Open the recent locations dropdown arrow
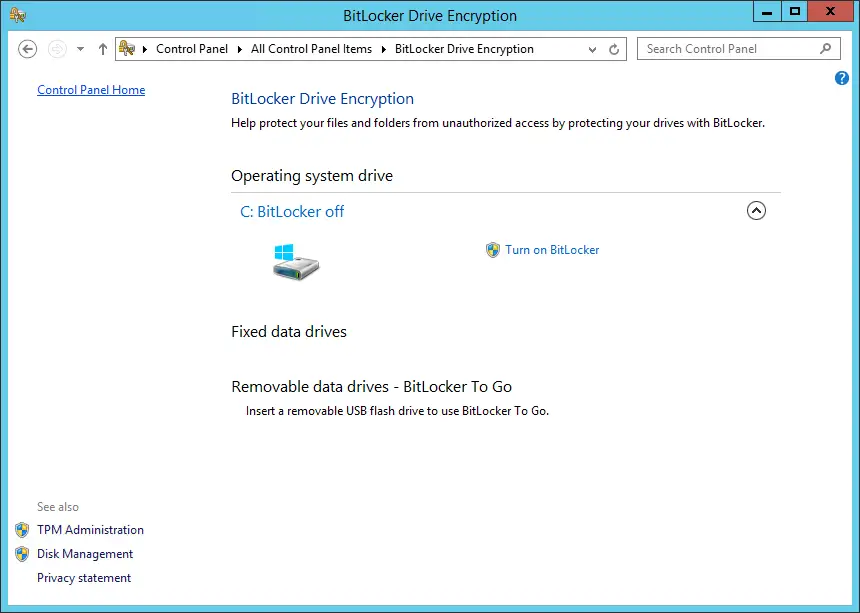Viewport: 860px width, 613px height. (80, 49)
